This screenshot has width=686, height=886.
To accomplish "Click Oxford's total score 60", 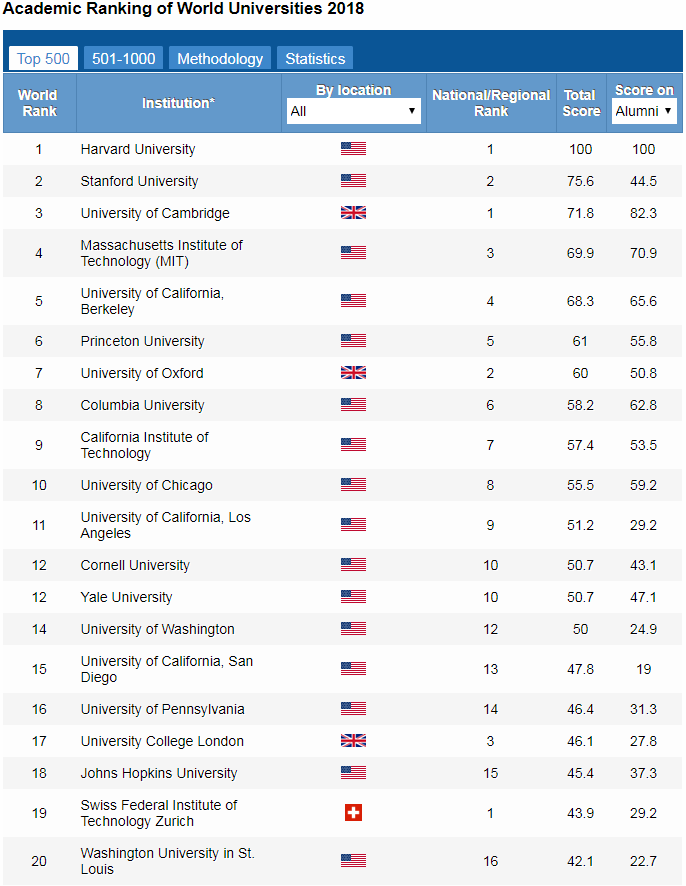I will pos(580,373).
